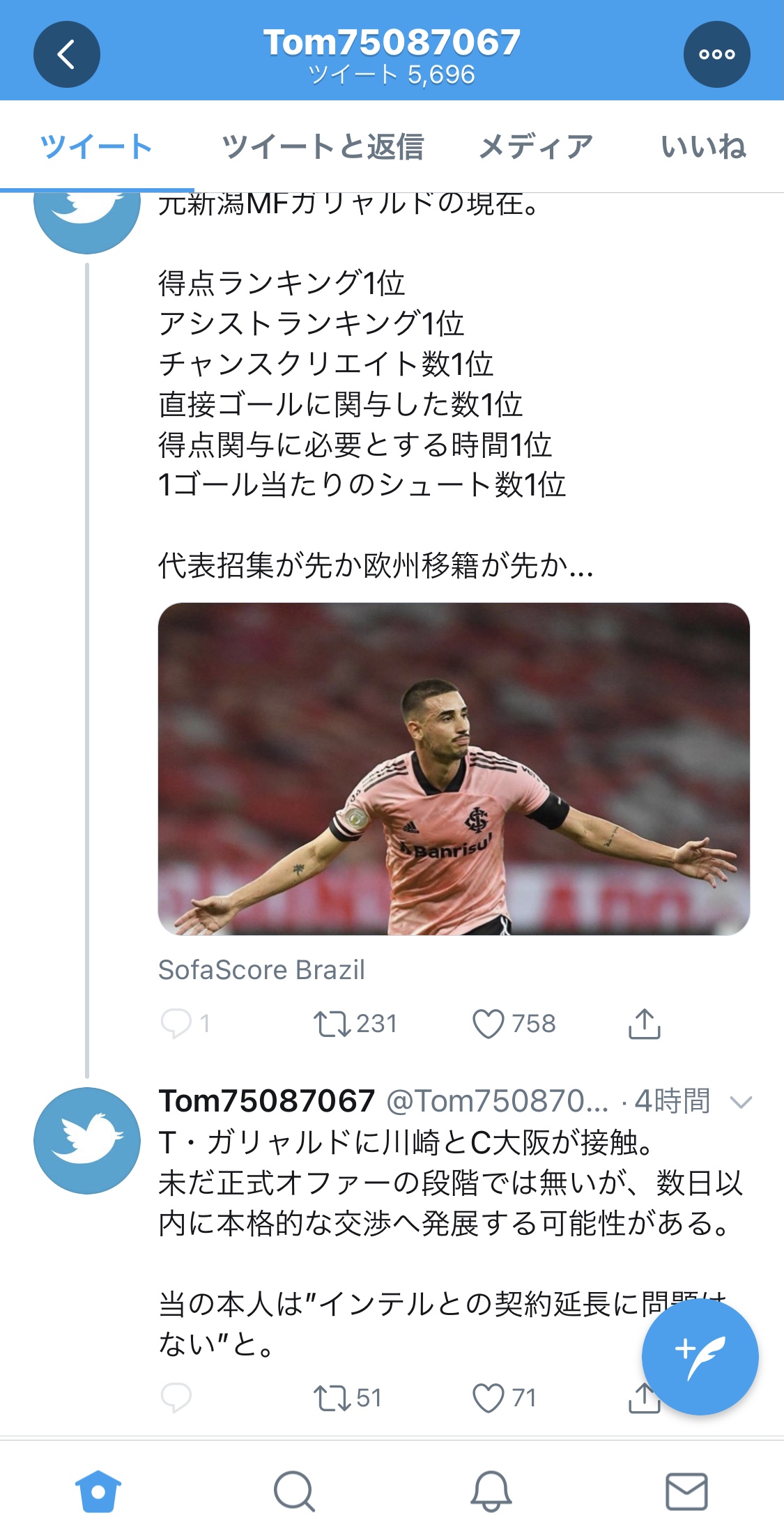Go to the Home tab icon
Image resolution: width=784 pixels, height=1529 pixels.
pos(98,1491)
